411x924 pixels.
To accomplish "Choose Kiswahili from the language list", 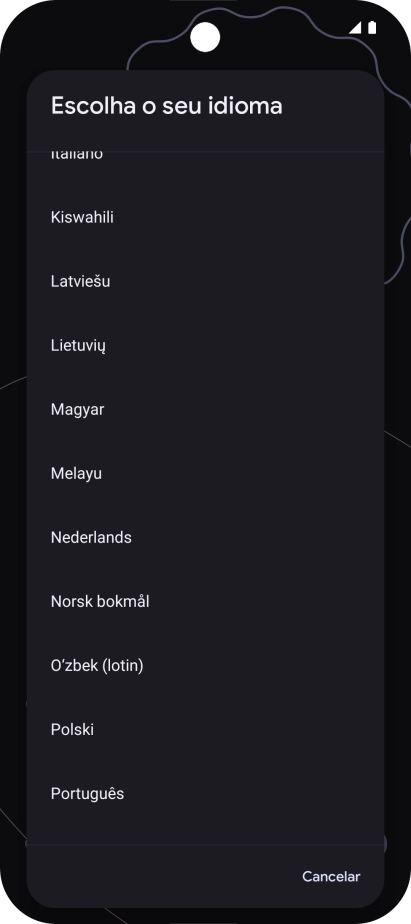I will pos(205,217).
